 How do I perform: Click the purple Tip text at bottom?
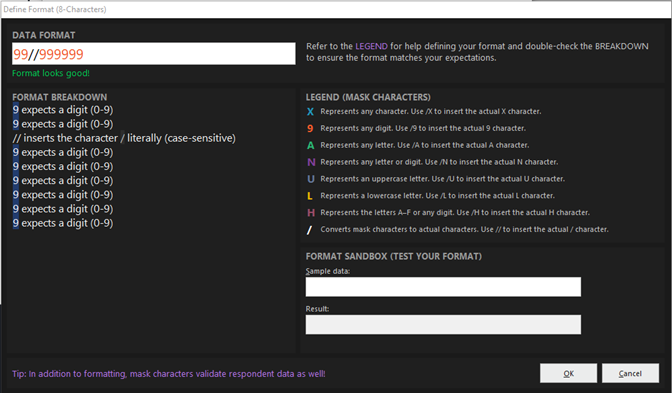pos(168,374)
